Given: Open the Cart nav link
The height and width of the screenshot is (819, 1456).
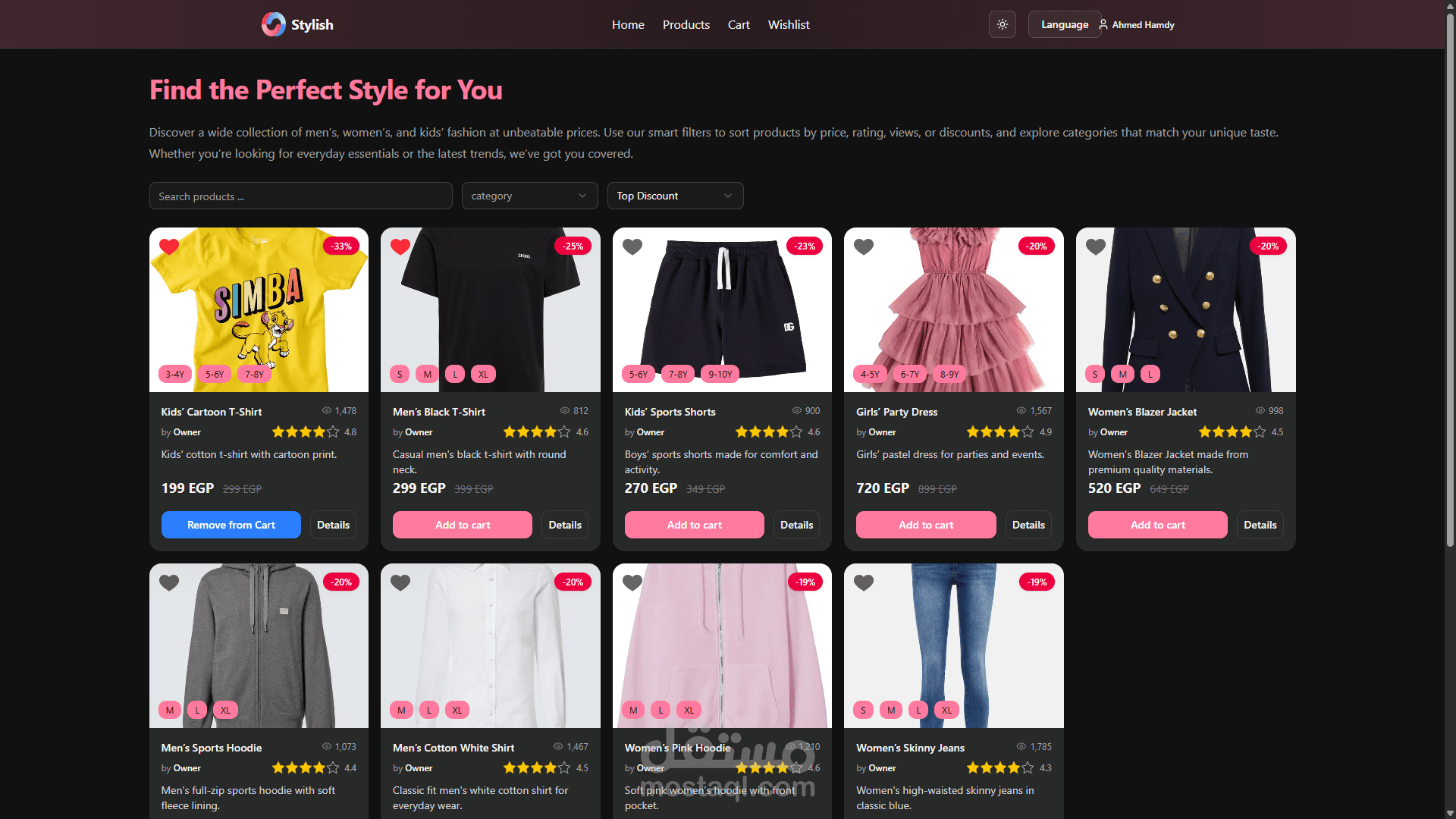Looking at the screenshot, I should (x=739, y=24).
